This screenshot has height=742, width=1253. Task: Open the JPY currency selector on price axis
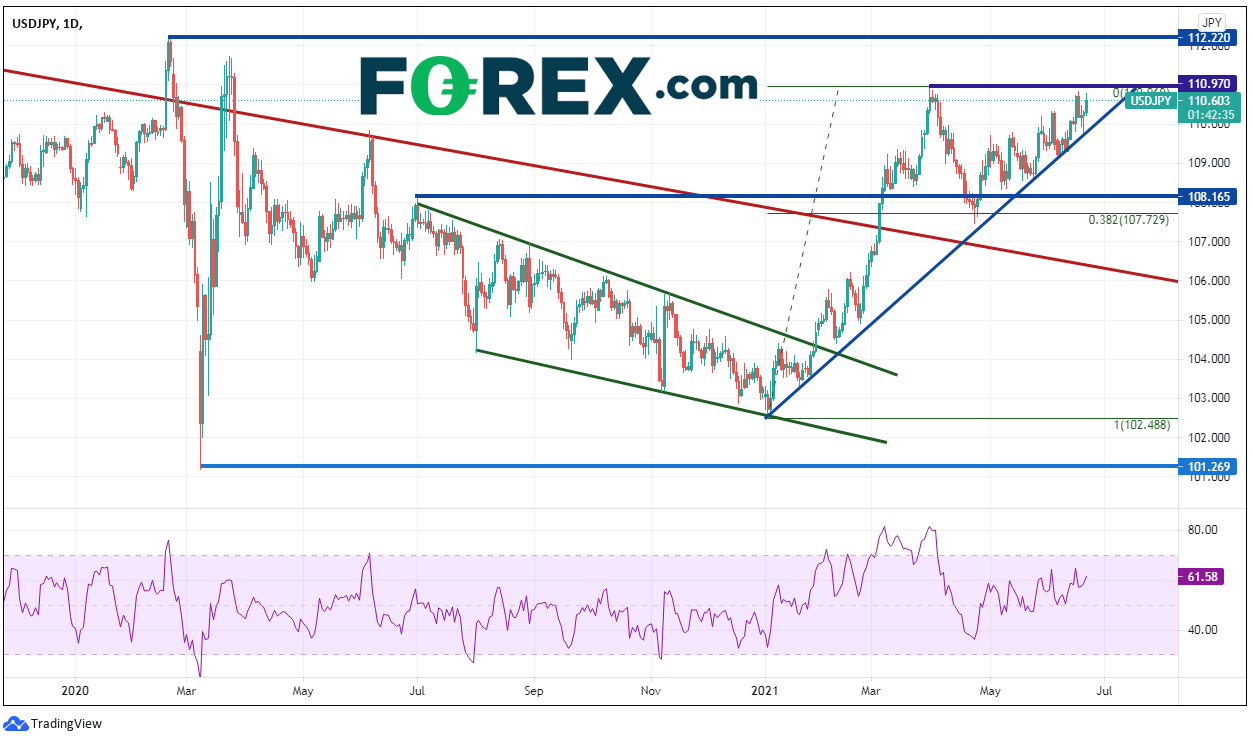(1211, 21)
